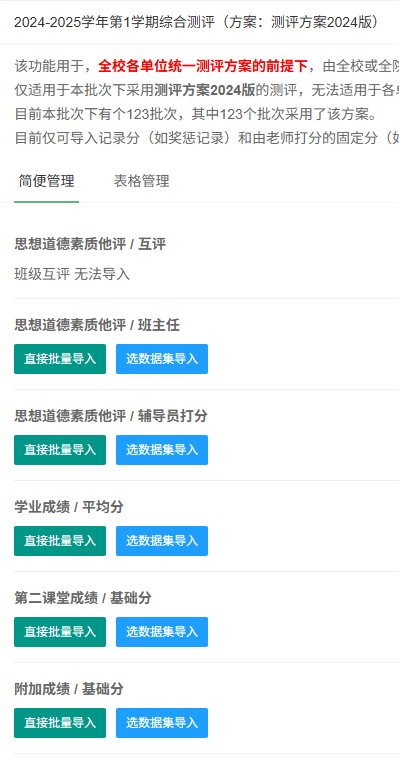Click 选数据集导入 under 附加成绩 基础分
Screen dimensions: 399x765
click(162, 723)
